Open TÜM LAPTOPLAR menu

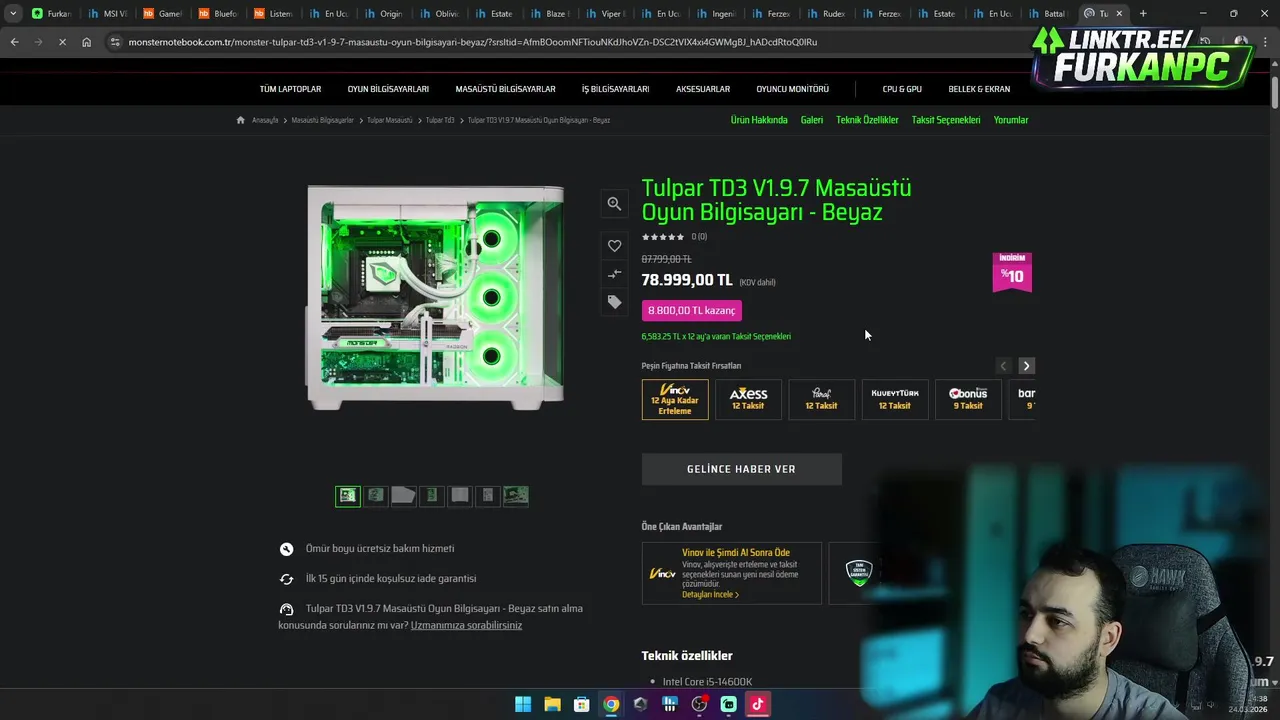(x=290, y=89)
